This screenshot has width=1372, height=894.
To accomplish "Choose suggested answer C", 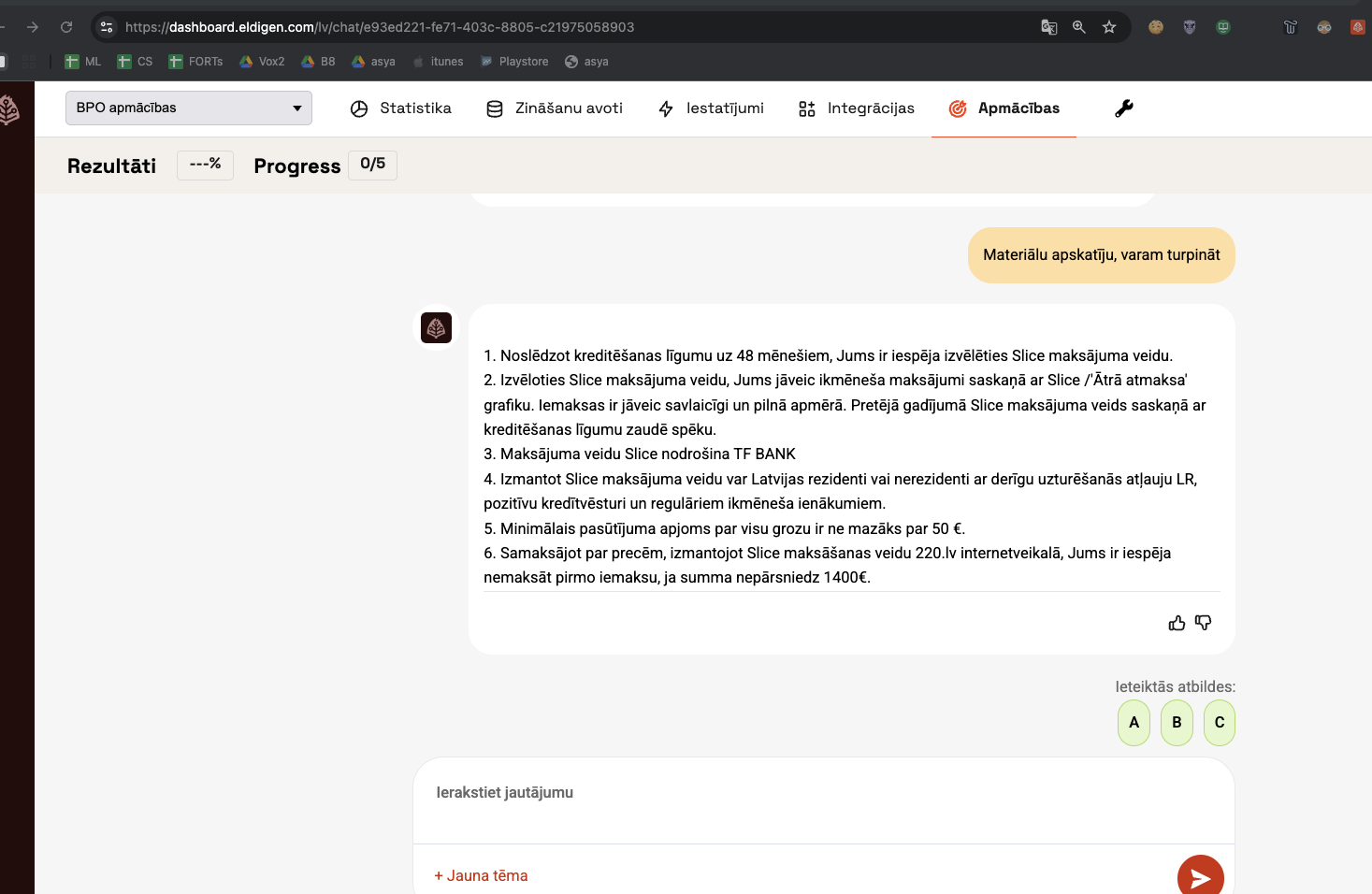I will tap(1220, 723).
